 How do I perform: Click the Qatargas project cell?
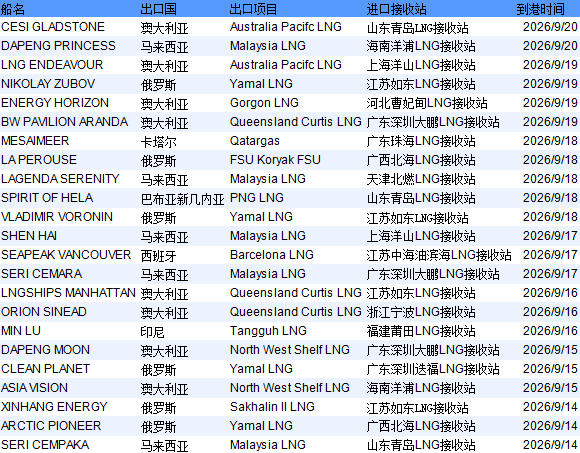click(x=254, y=141)
